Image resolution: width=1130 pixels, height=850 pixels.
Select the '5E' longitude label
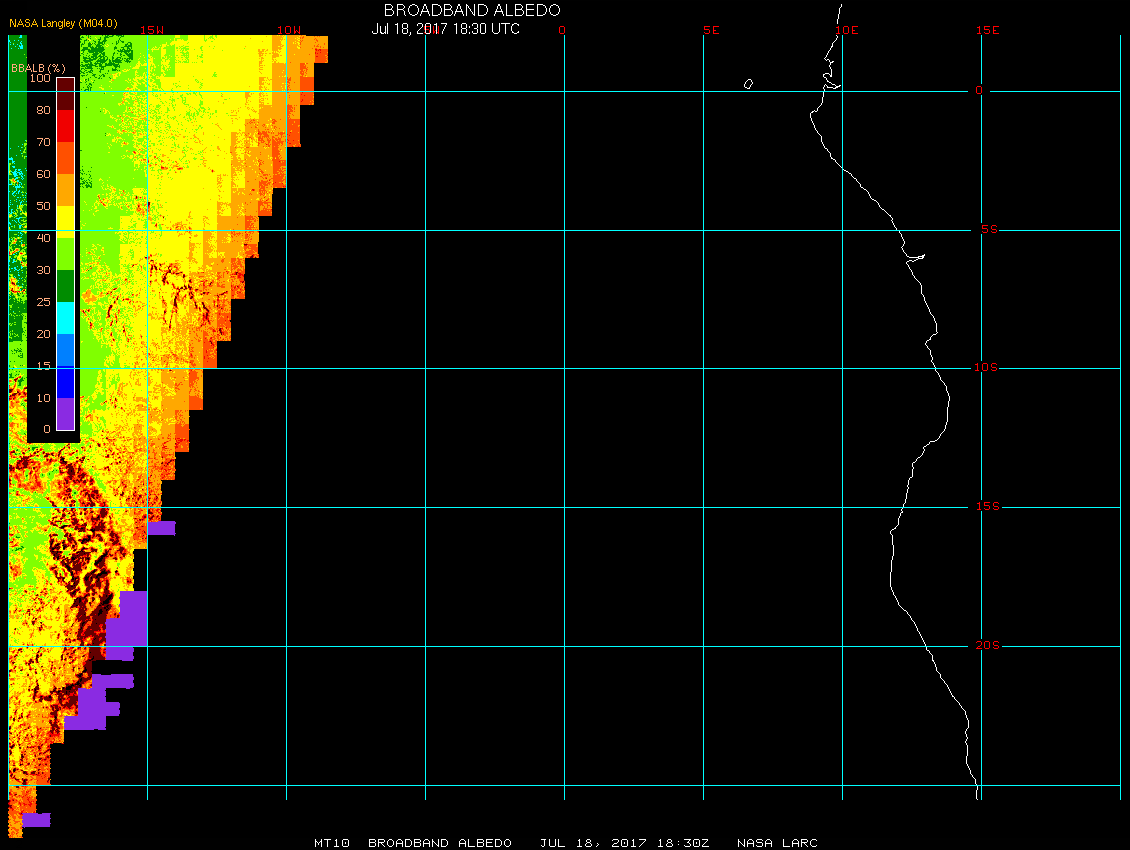(x=711, y=30)
